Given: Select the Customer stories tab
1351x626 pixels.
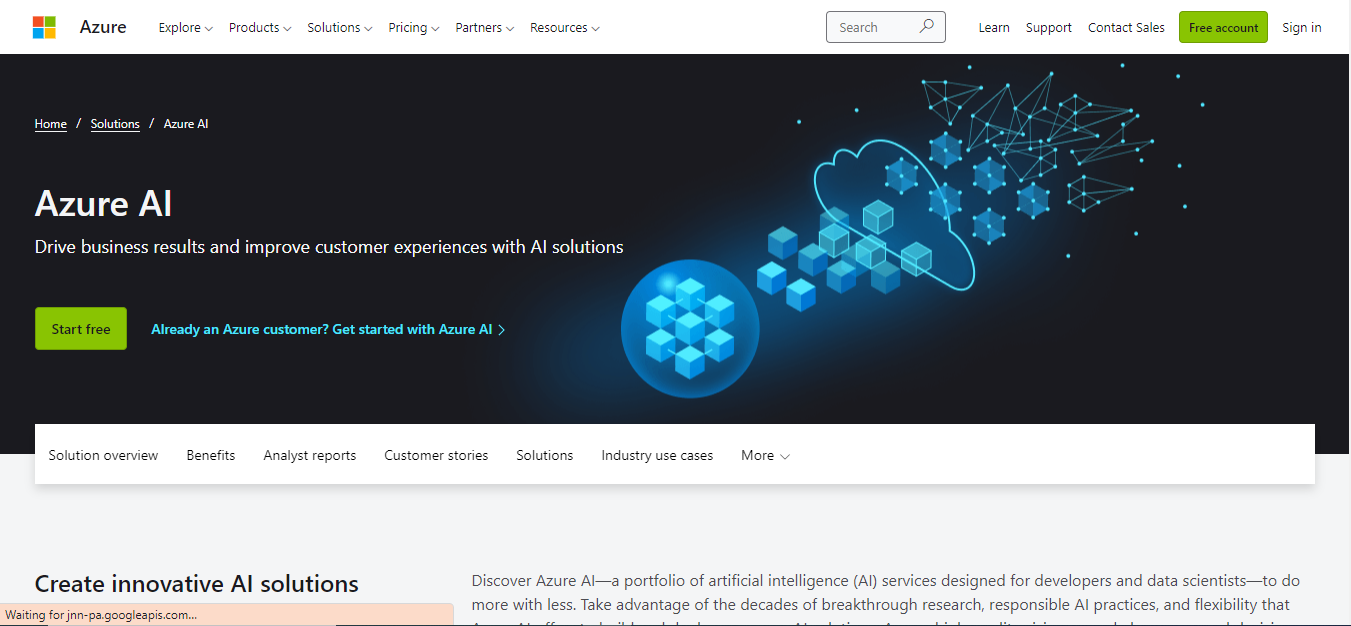Looking at the screenshot, I should tap(436, 455).
